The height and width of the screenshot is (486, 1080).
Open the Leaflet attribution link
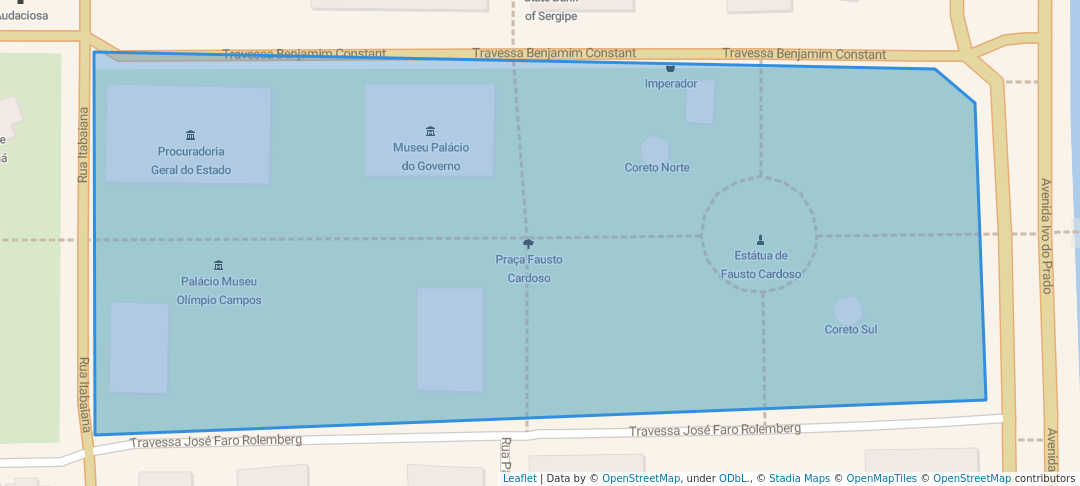[519, 478]
